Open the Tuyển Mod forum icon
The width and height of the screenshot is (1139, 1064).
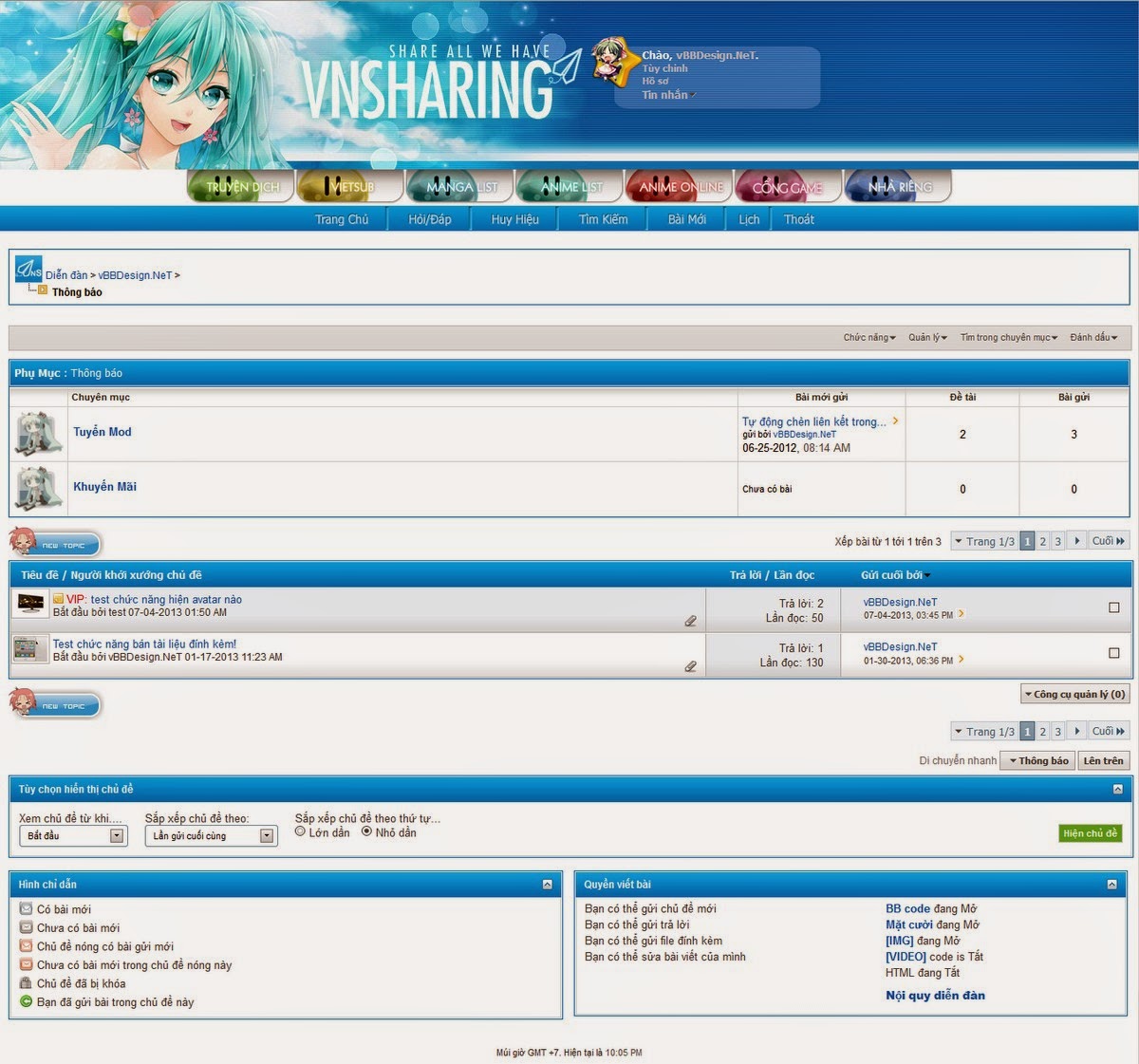(x=39, y=434)
